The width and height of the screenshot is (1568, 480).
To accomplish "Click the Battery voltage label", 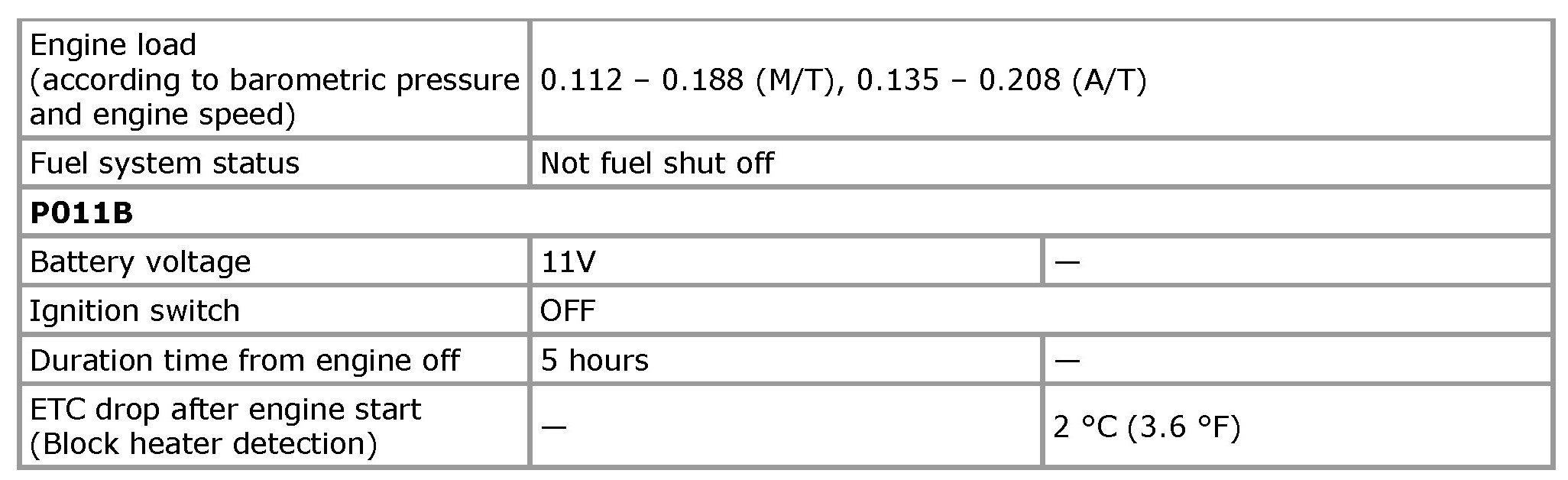I will (140, 261).
